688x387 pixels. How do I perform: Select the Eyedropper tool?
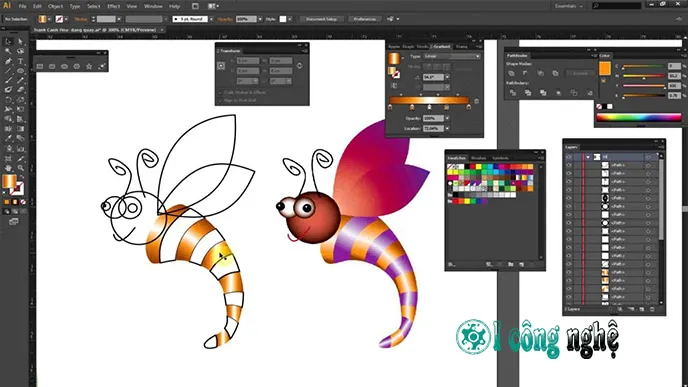[8, 139]
